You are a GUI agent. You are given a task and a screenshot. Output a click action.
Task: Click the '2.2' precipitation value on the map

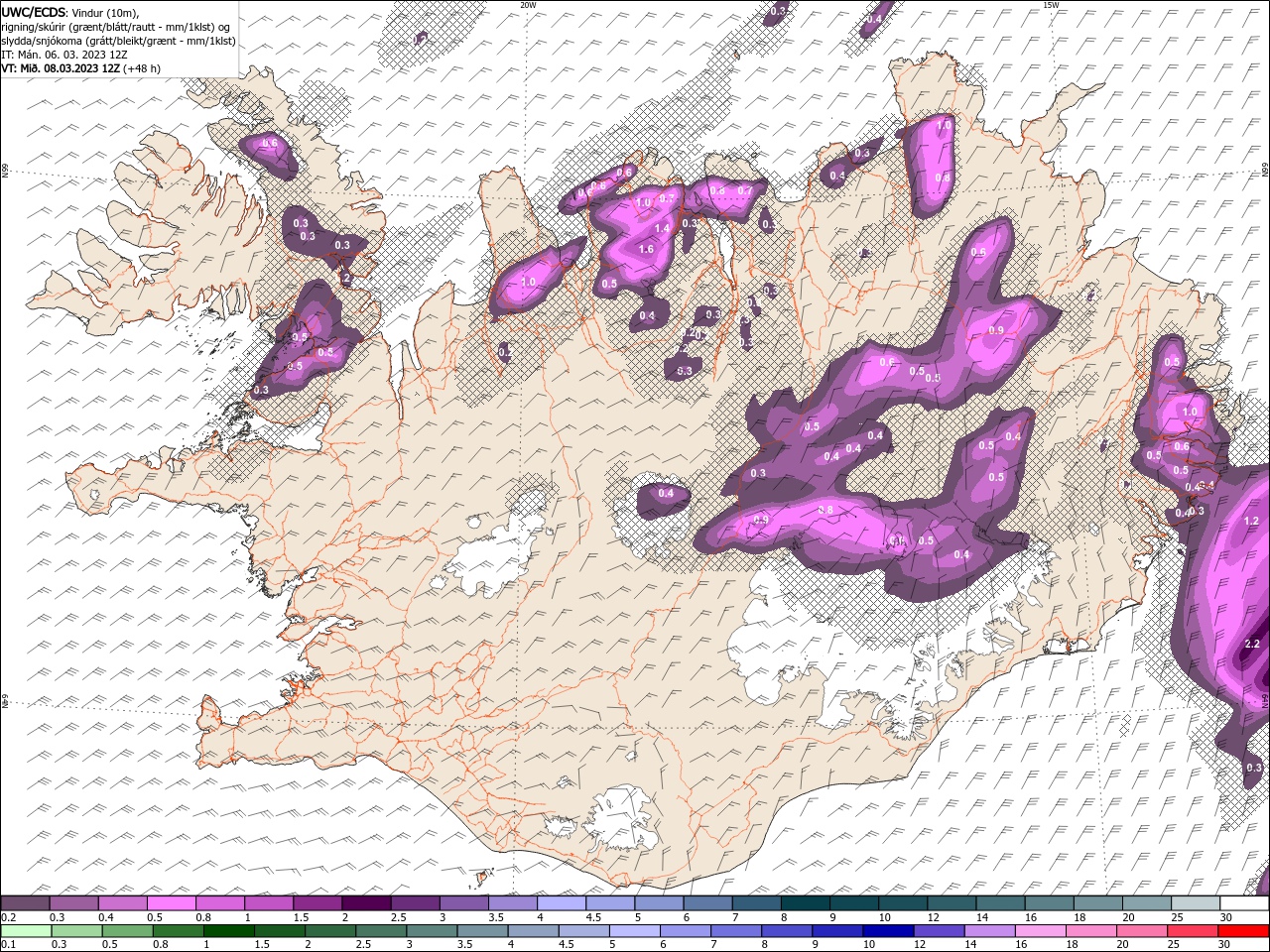[1251, 645]
